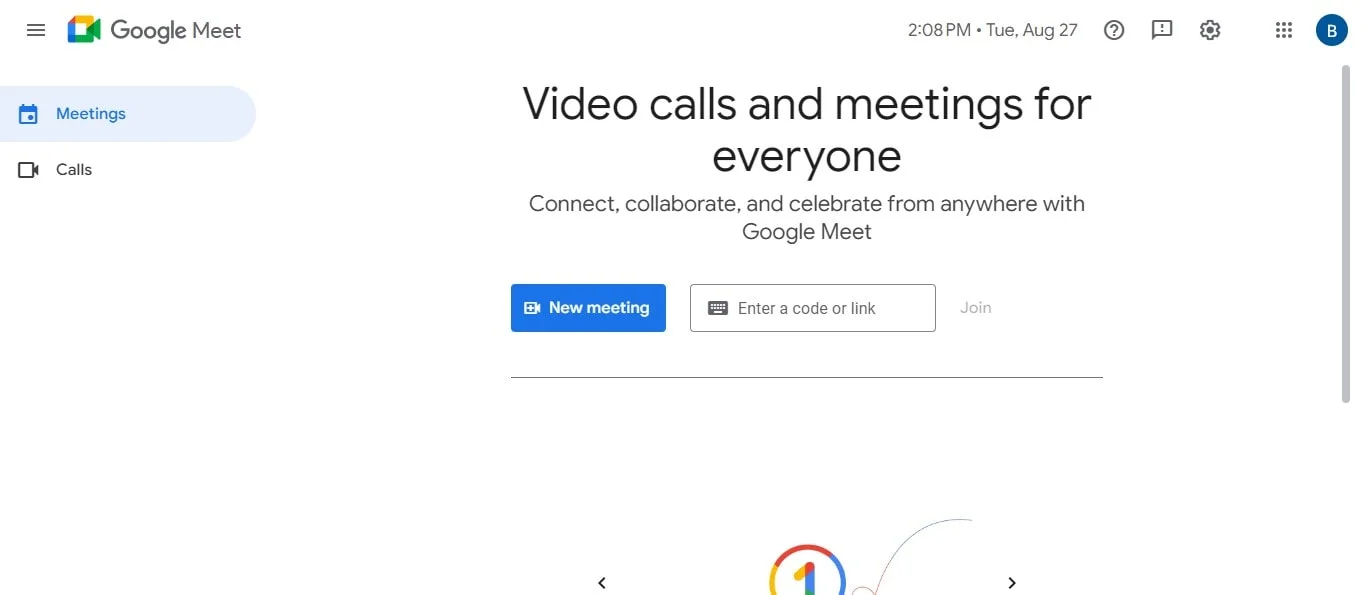Click the Enter a code or link field
The image size is (1366, 595).
coord(813,308)
